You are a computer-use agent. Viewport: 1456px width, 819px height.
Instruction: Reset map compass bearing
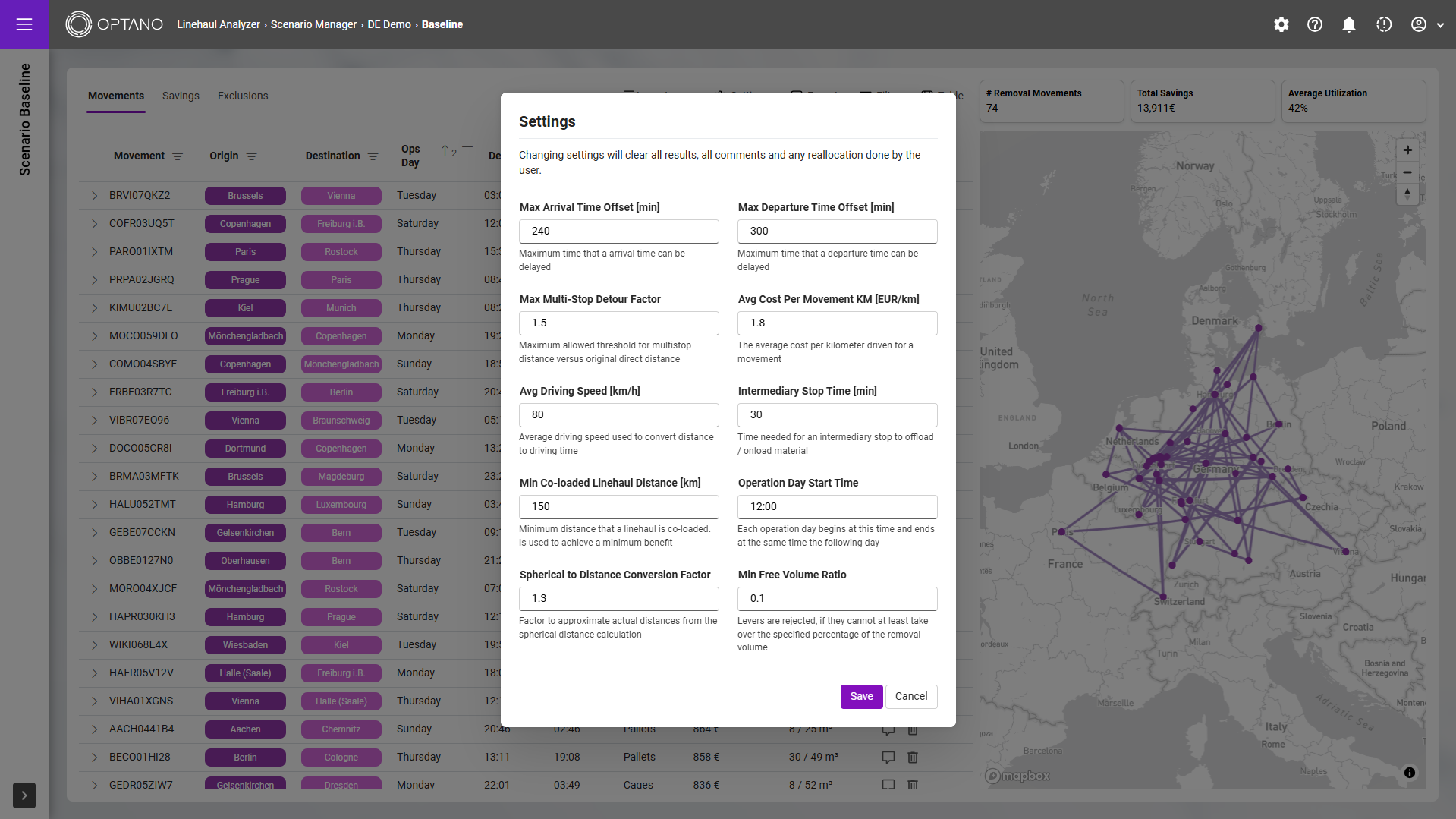(x=1407, y=194)
